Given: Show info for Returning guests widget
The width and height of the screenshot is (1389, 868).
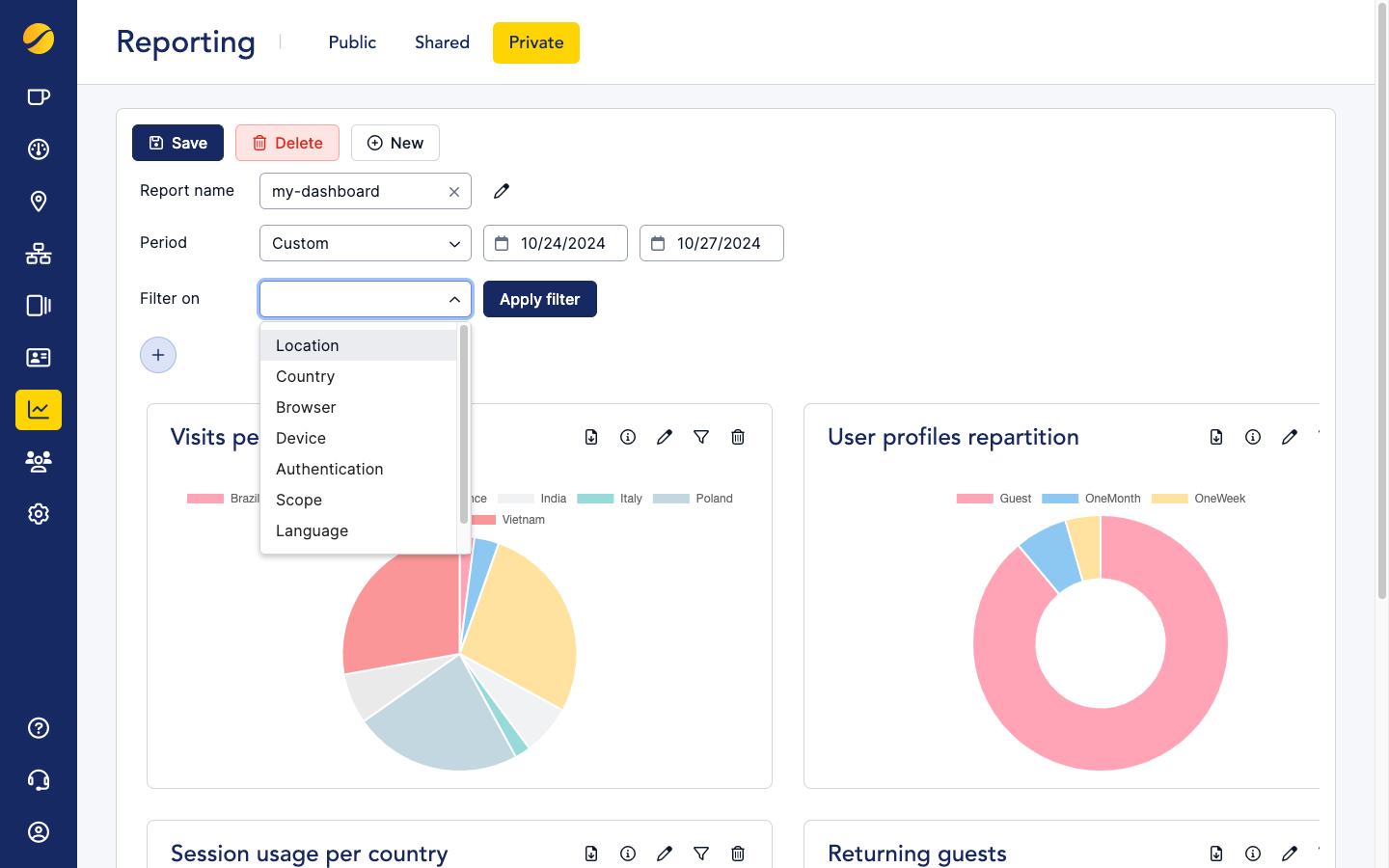Looking at the screenshot, I should pyautogui.click(x=1253, y=854).
